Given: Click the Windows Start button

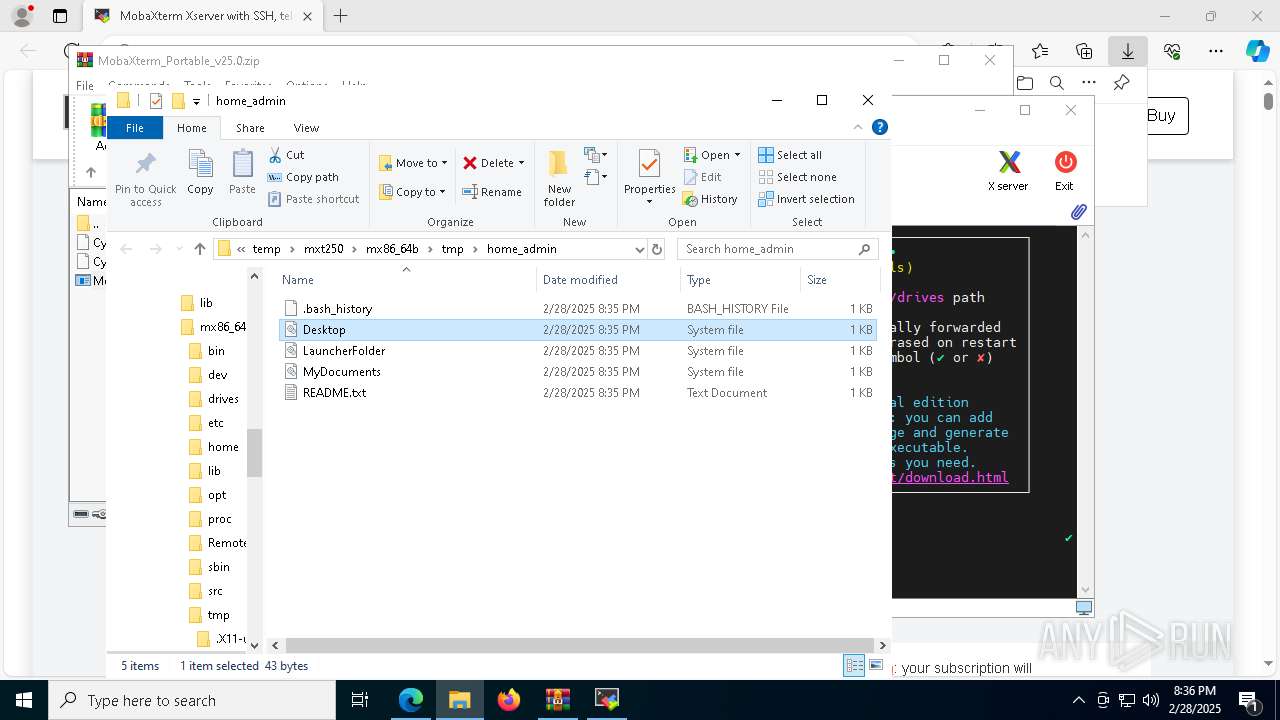Looking at the screenshot, I should 23,700.
